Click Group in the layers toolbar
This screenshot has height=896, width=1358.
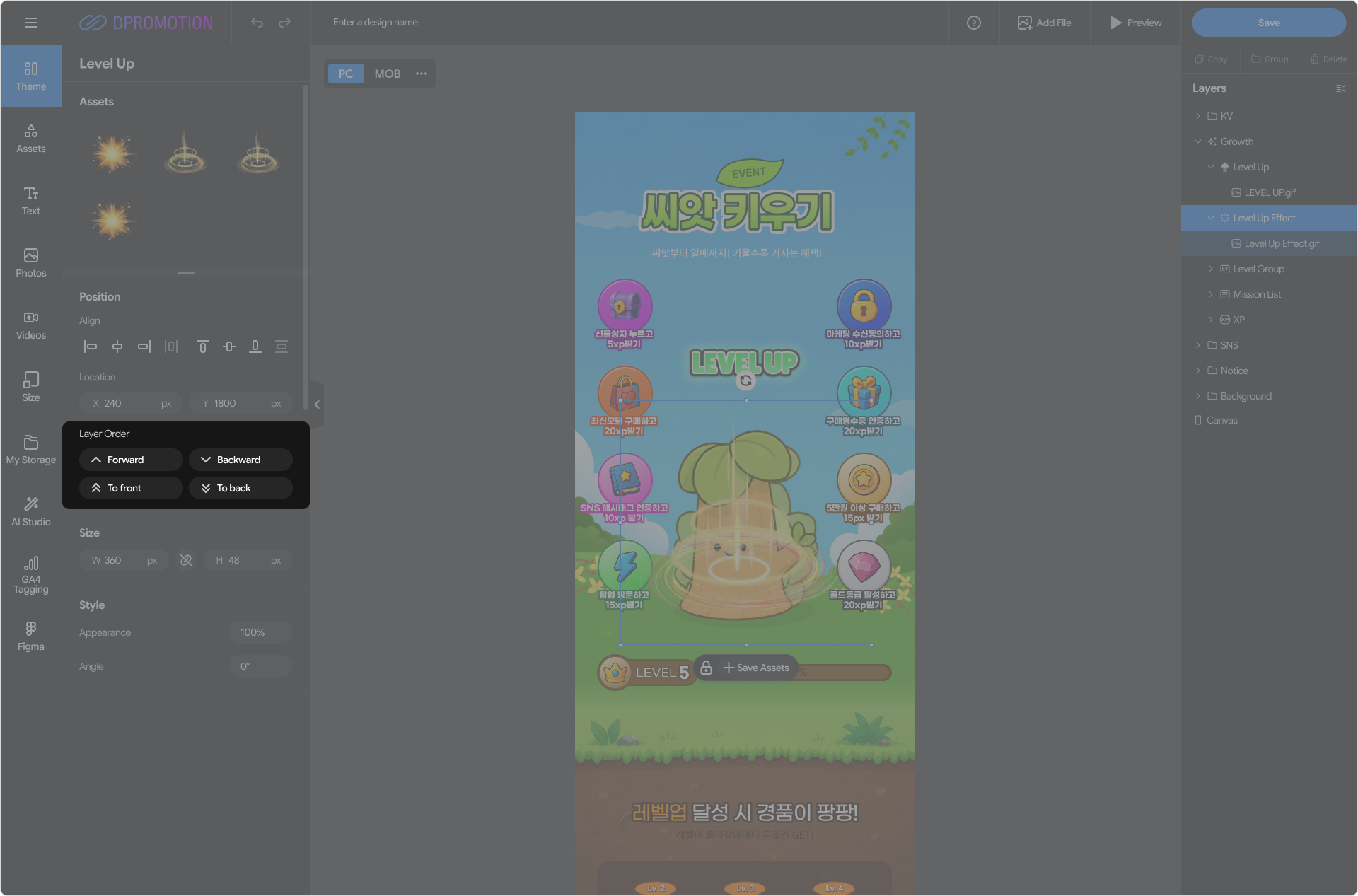[x=1270, y=59]
